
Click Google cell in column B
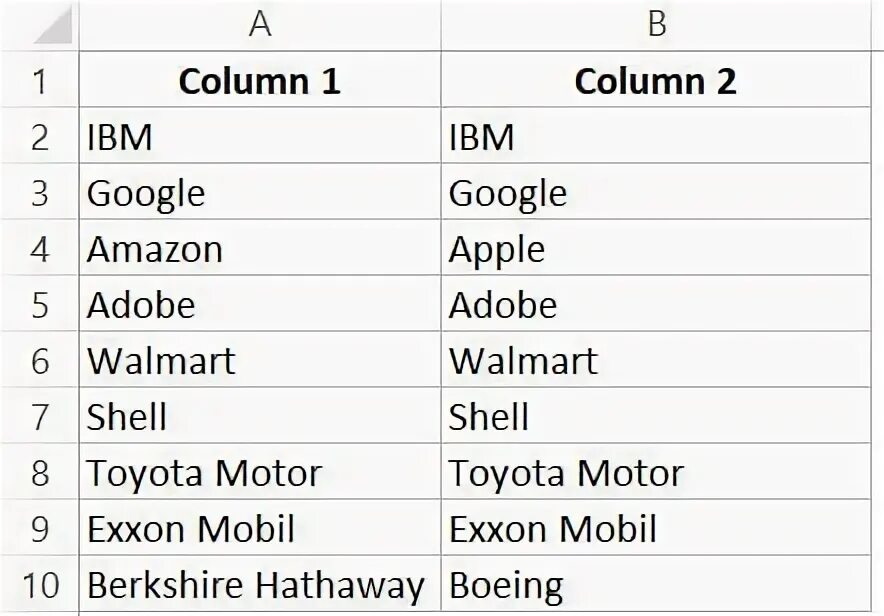coord(656,192)
